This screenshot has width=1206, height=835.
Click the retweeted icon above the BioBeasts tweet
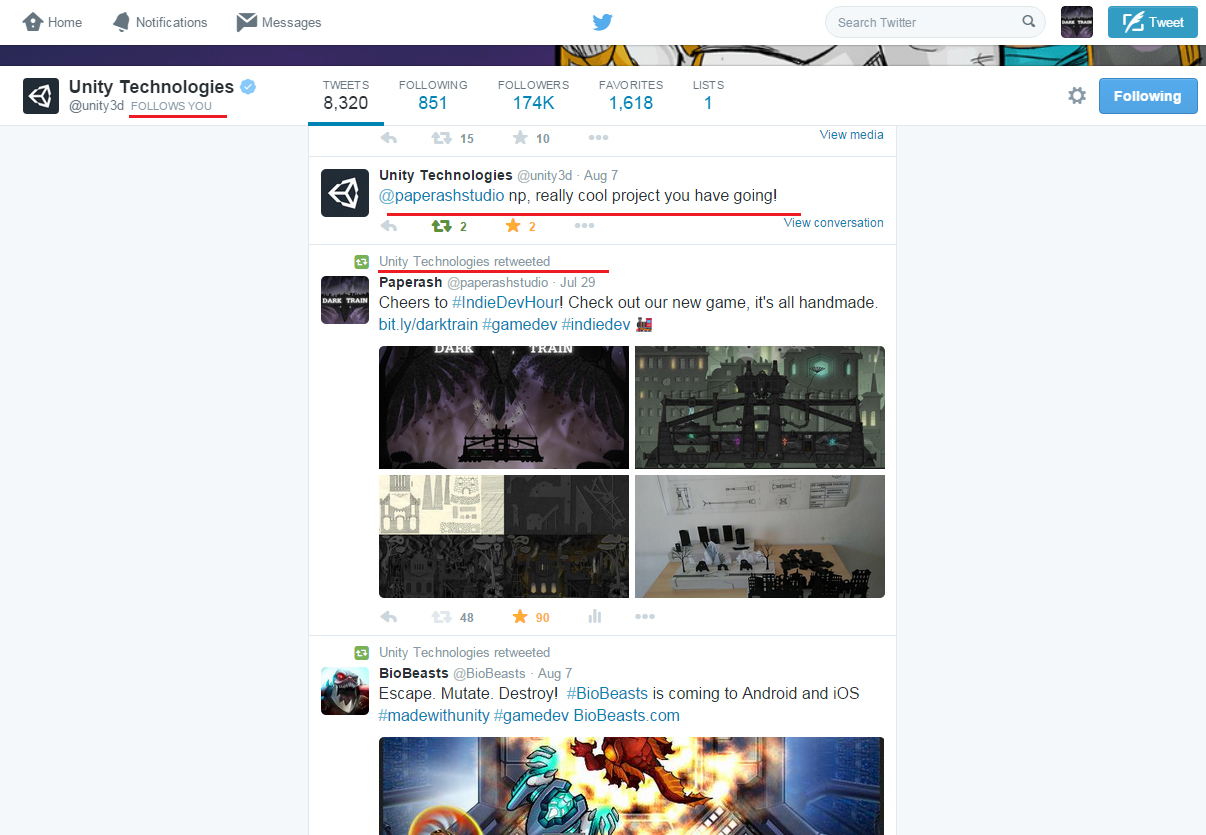click(x=362, y=653)
